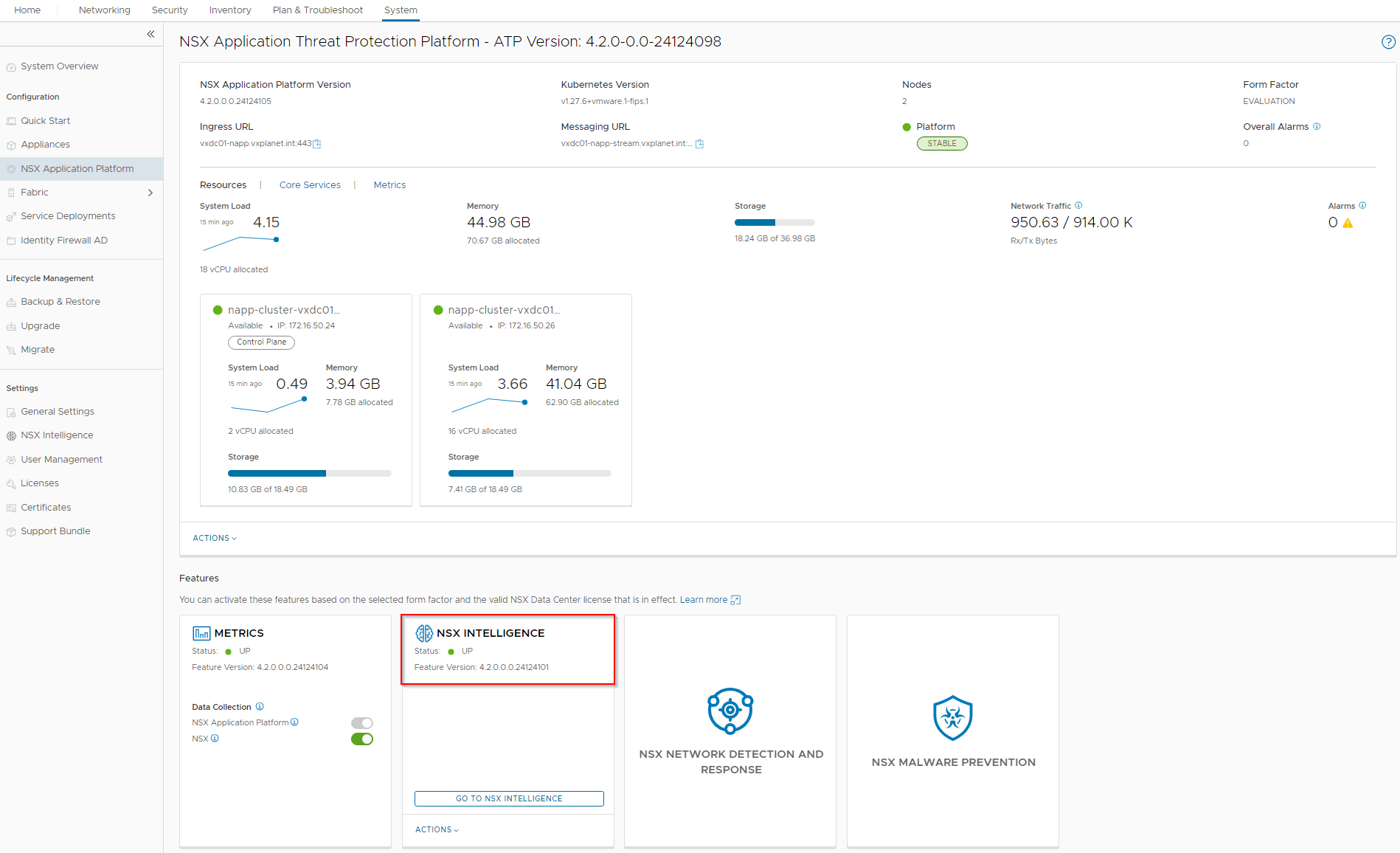The image size is (1400, 853).
Task: Click the System Overview sidebar icon
Action: [x=11, y=67]
